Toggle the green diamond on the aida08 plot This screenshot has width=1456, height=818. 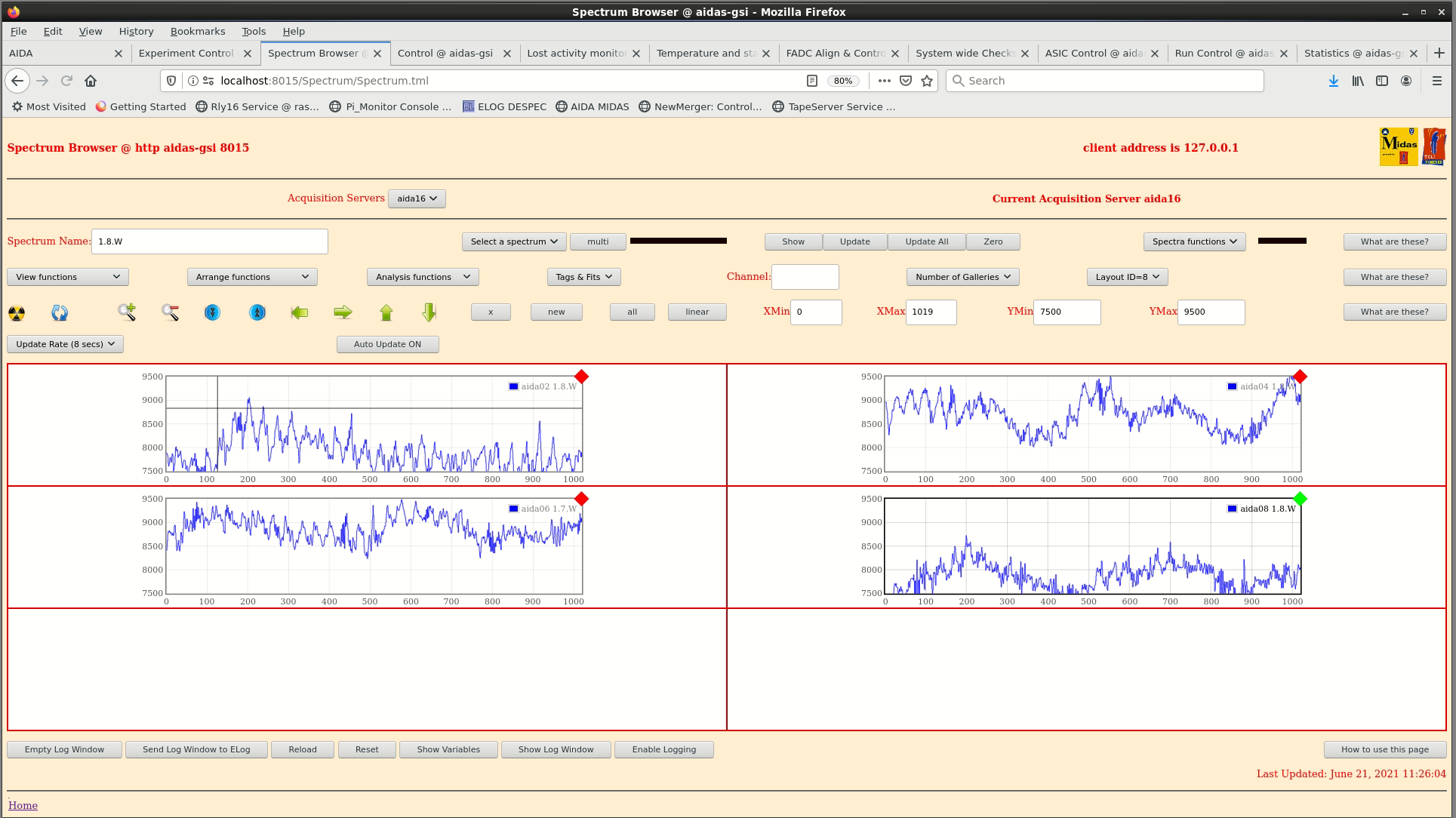(1300, 499)
